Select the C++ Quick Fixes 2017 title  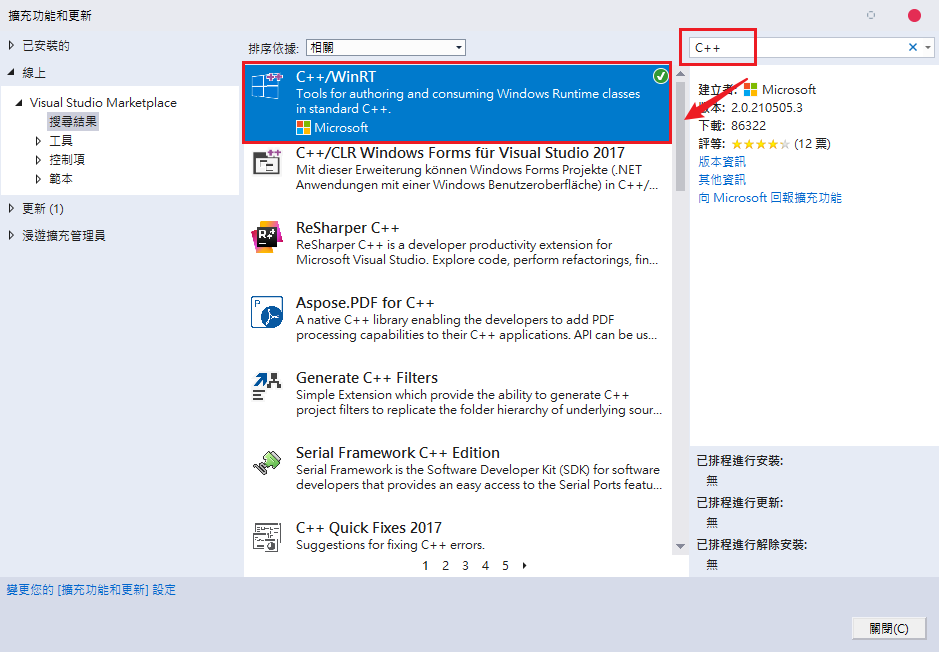(369, 527)
